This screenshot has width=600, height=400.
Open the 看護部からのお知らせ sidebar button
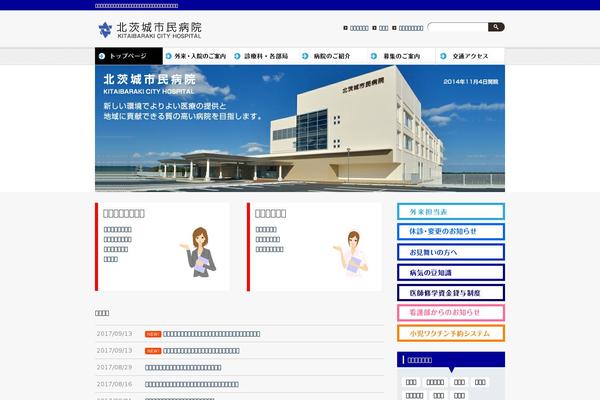coord(451,313)
